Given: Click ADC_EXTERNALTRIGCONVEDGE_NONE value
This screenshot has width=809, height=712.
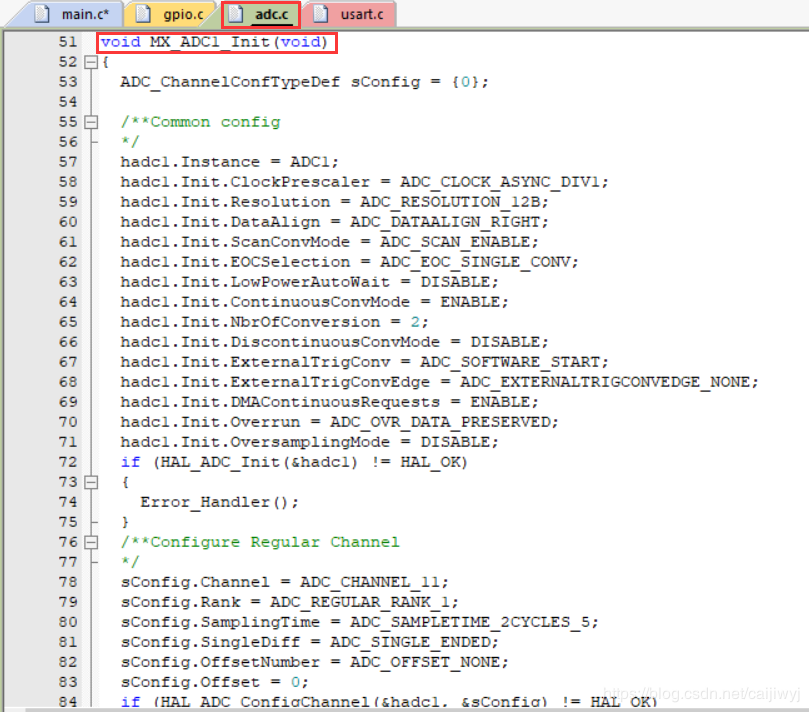Looking at the screenshot, I should click(605, 382).
